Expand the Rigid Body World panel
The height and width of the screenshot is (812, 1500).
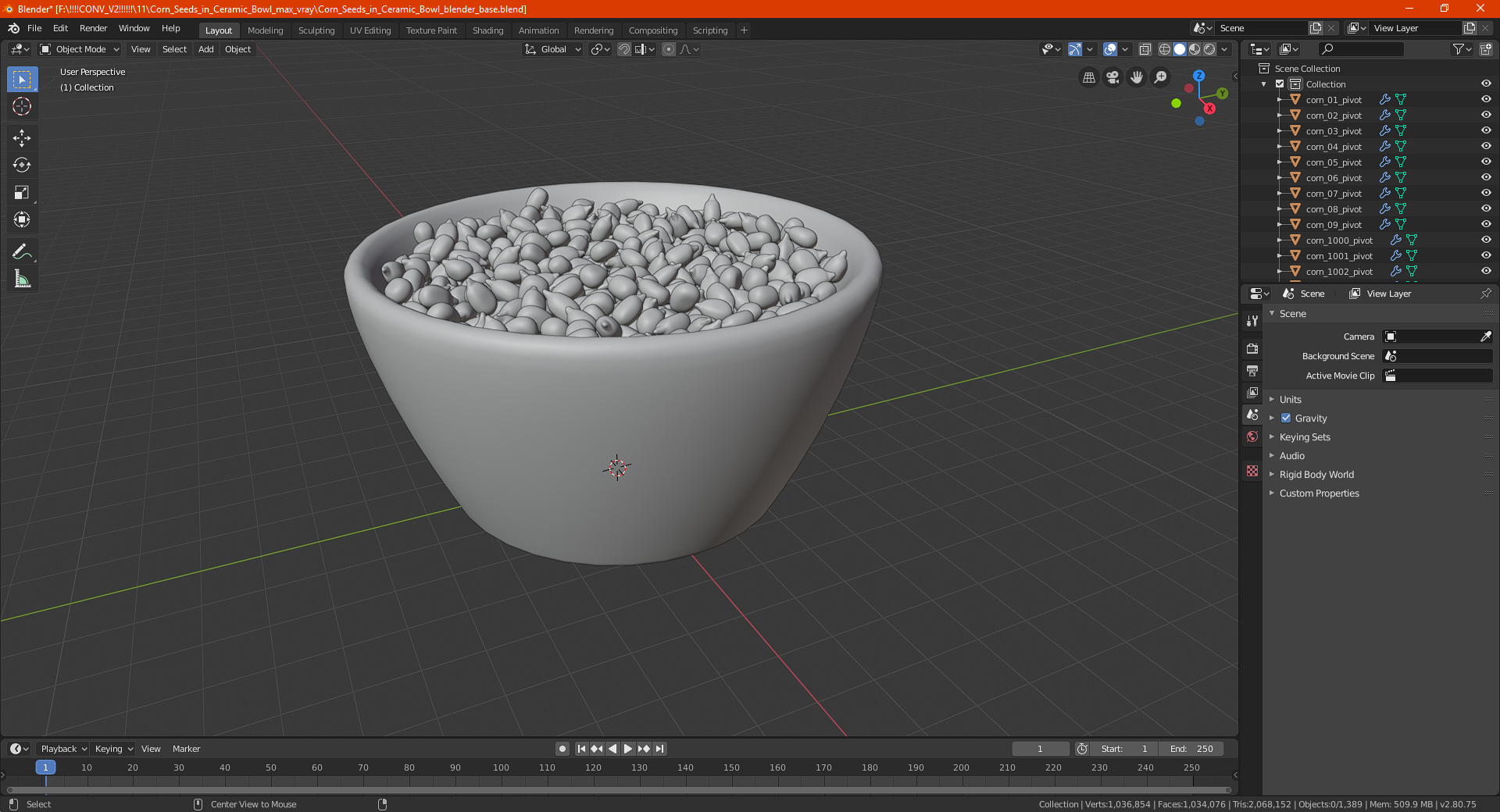click(1316, 474)
